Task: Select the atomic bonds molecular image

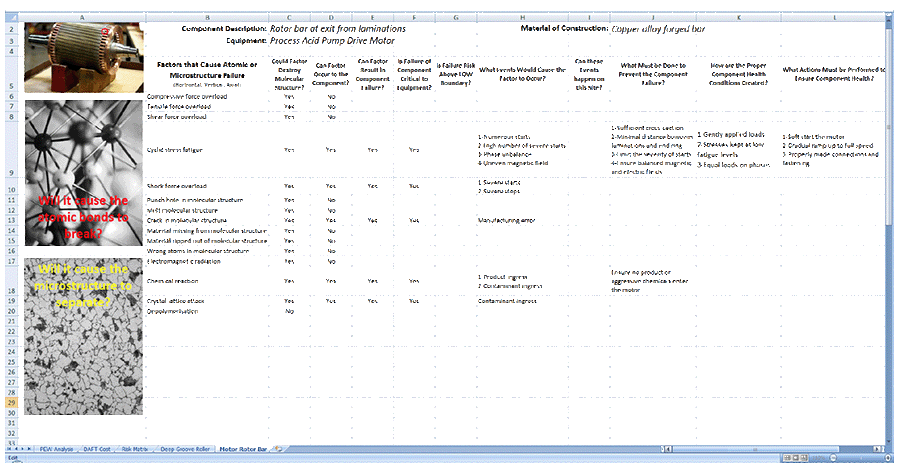Action: 84,173
